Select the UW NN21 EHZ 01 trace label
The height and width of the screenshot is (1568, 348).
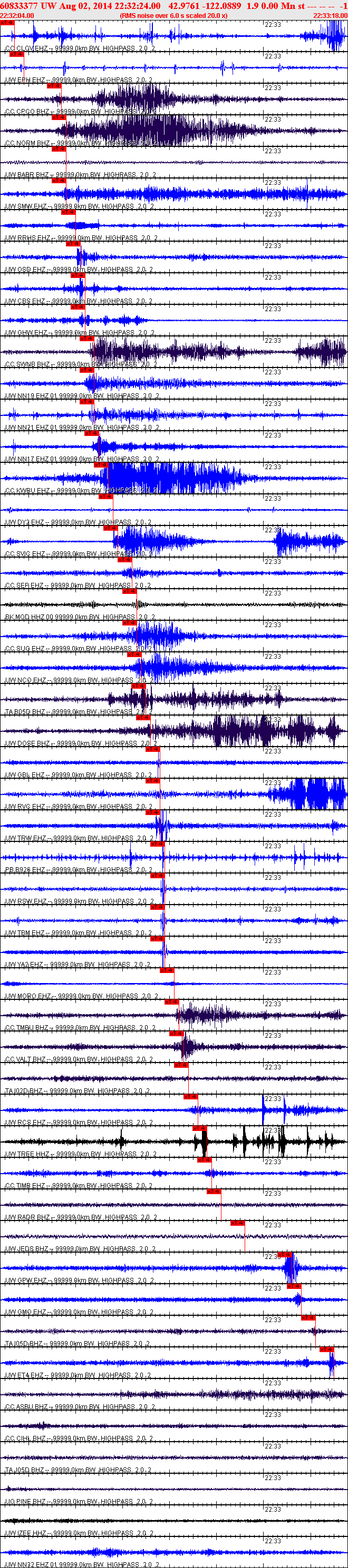tap(82, 428)
